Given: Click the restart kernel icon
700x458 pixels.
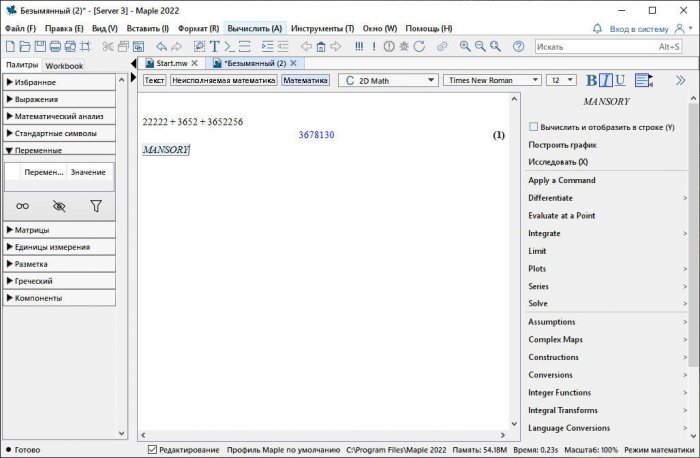Looking at the screenshot, I should pos(417,47).
